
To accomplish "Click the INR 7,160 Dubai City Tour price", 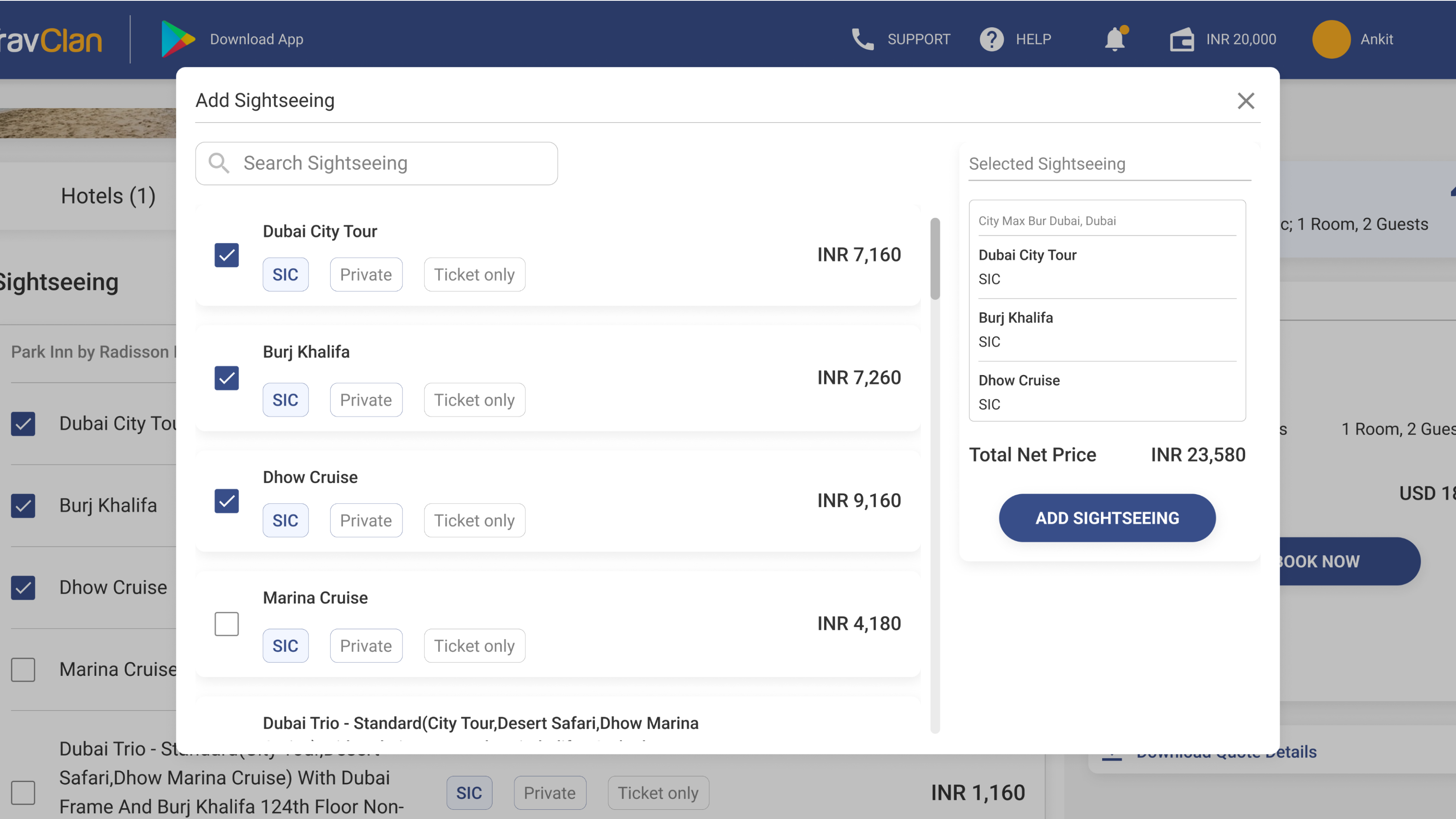I will point(859,254).
